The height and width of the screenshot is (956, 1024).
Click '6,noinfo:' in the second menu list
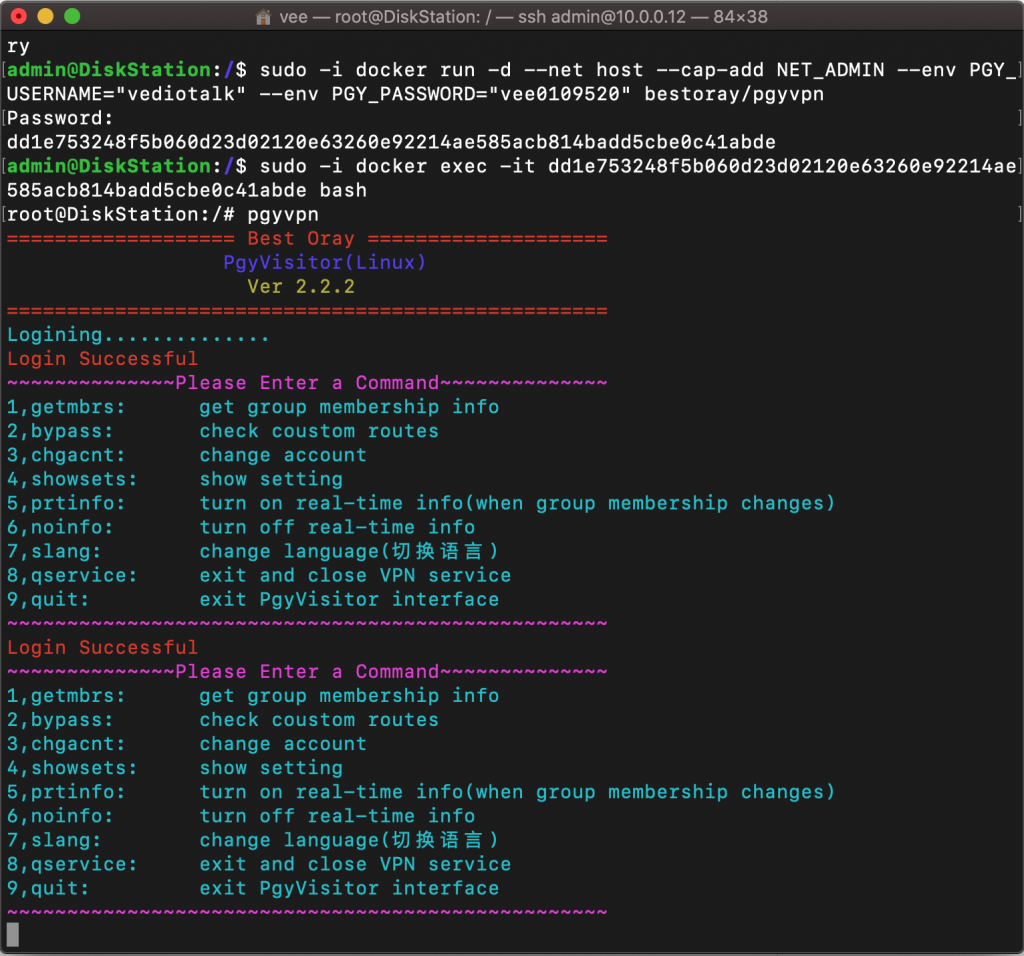click(x=60, y=816)
